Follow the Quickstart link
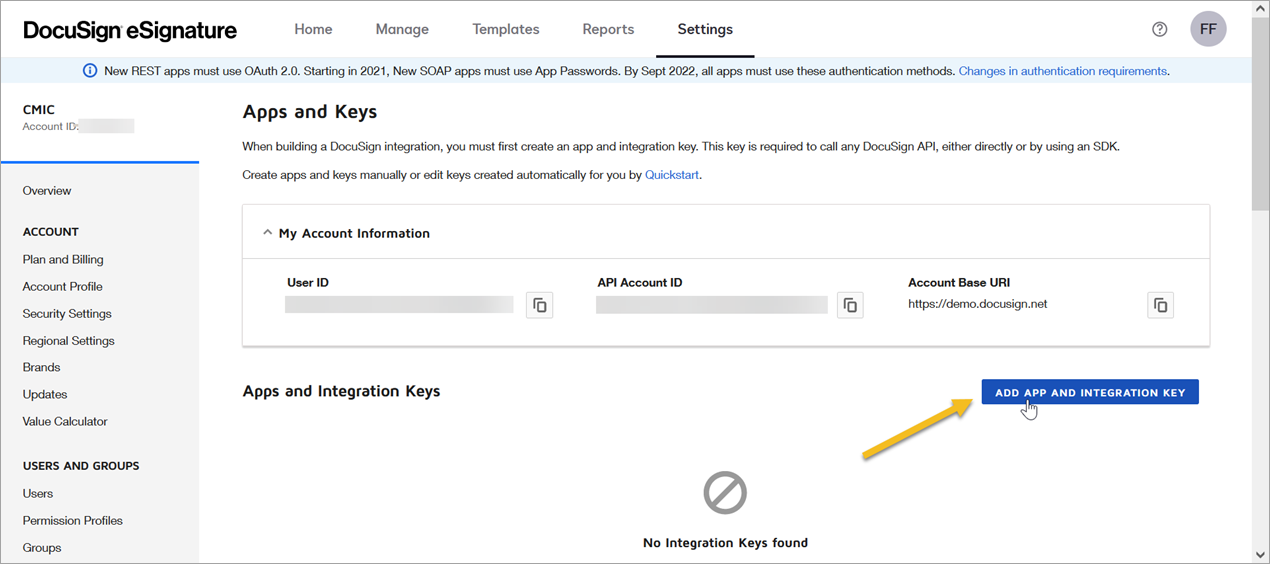The height and width of the screenshot is (564, 1270). (672, 175)
